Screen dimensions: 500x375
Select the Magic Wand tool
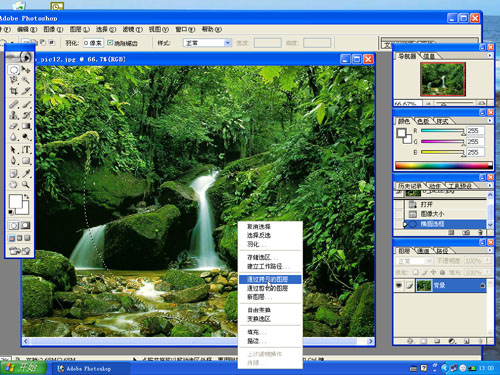pos(26,80)
